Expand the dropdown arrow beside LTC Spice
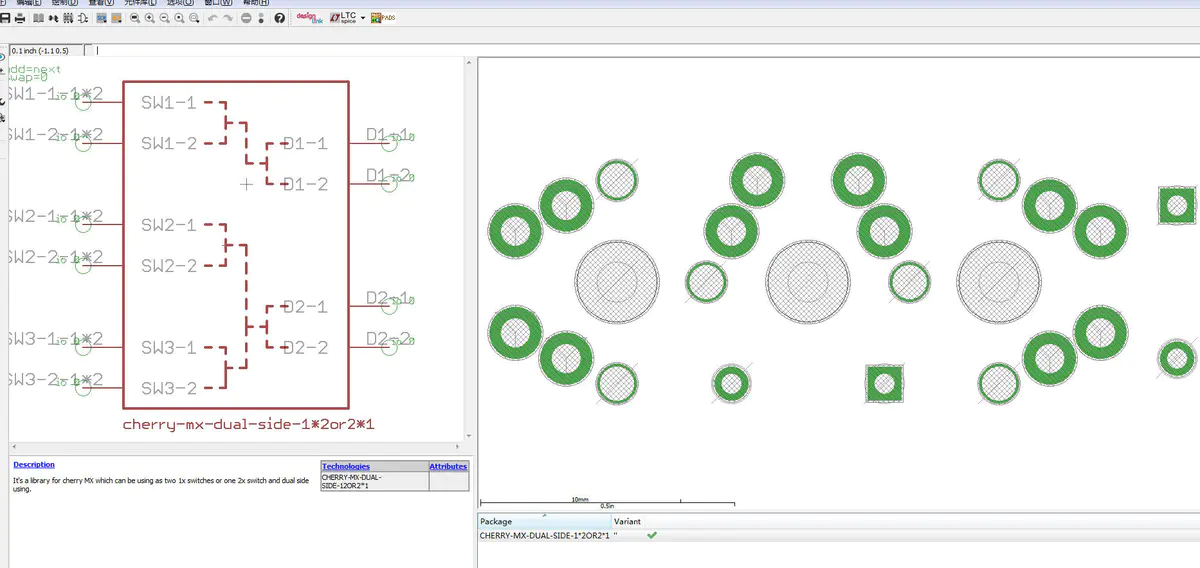 coord(363,18)
